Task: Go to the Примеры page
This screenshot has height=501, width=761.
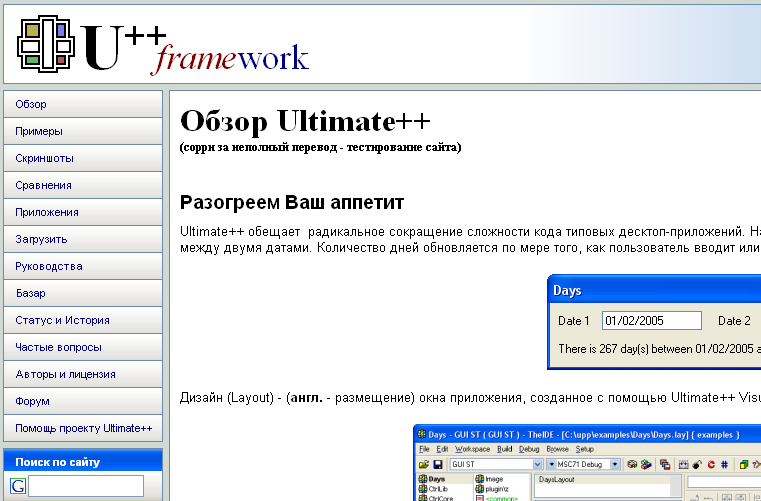Action: click(x=39, y=131)
